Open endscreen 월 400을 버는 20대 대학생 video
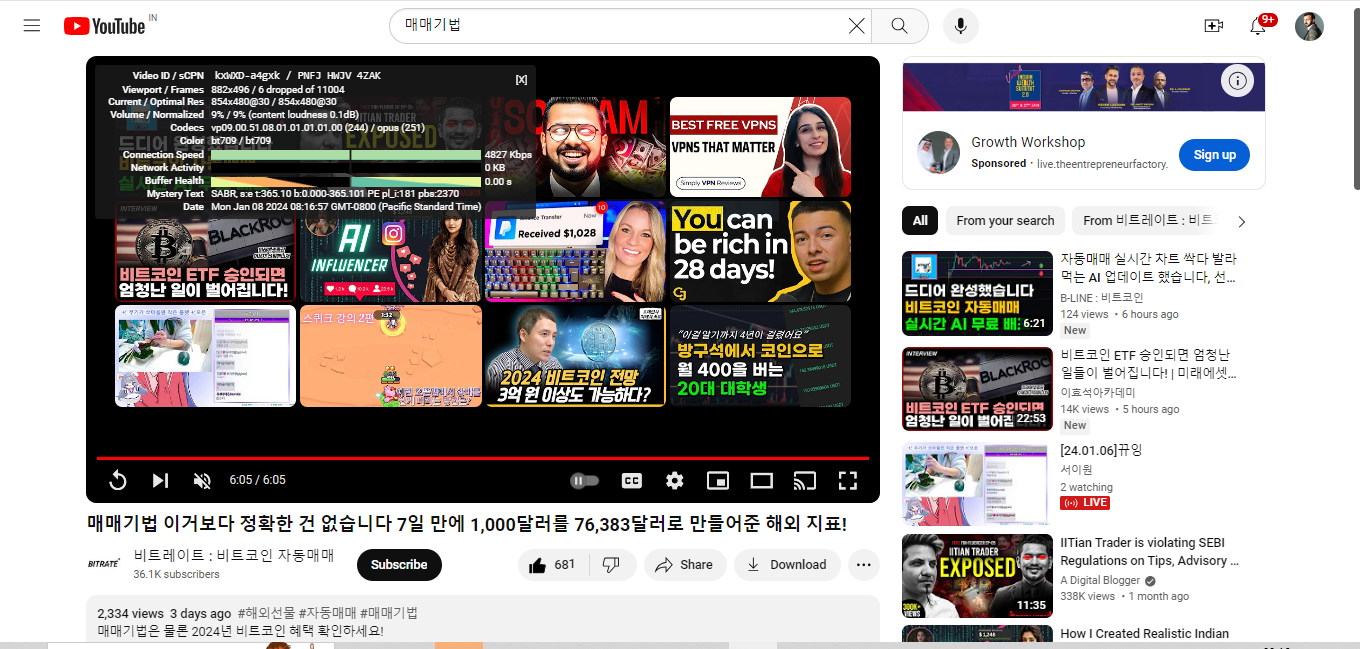This screenshot has width=1360, height=649. click(760, 356)
